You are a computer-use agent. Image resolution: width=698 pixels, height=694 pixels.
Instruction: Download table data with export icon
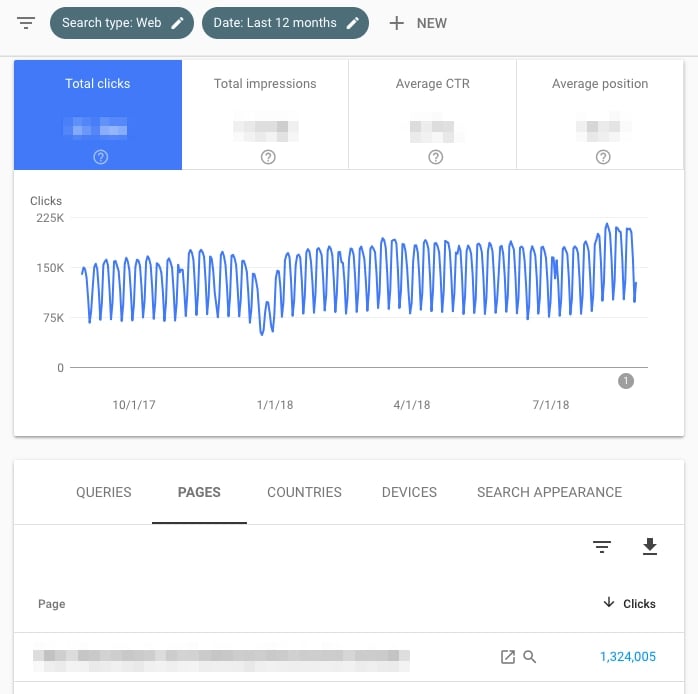pyautogui.click(x=650, y=547)
